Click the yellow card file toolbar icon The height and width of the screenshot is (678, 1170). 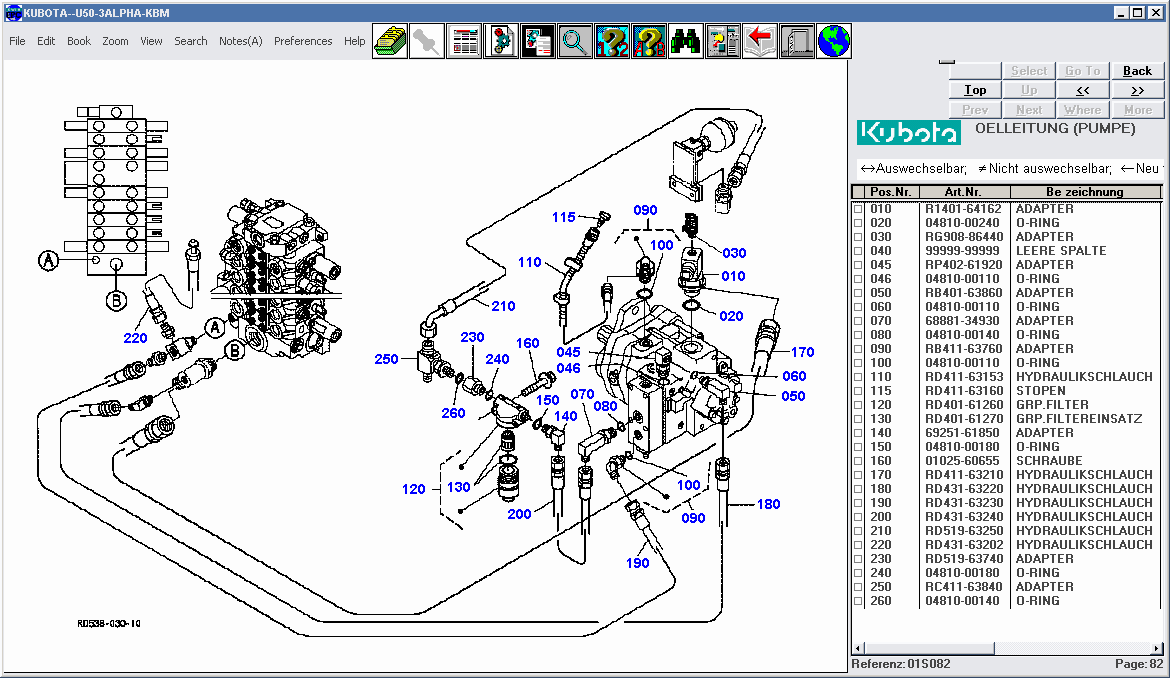point(390,41)
